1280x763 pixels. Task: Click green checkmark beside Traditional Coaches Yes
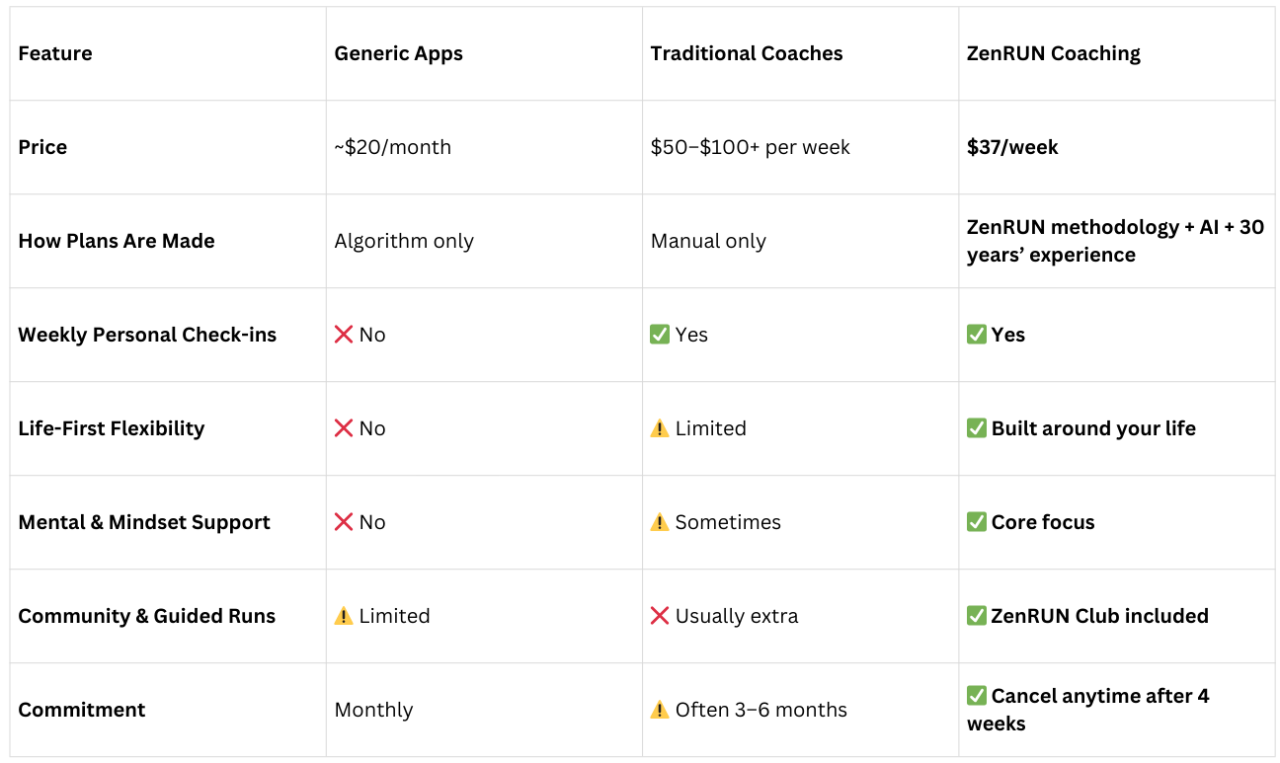[660, 335]
